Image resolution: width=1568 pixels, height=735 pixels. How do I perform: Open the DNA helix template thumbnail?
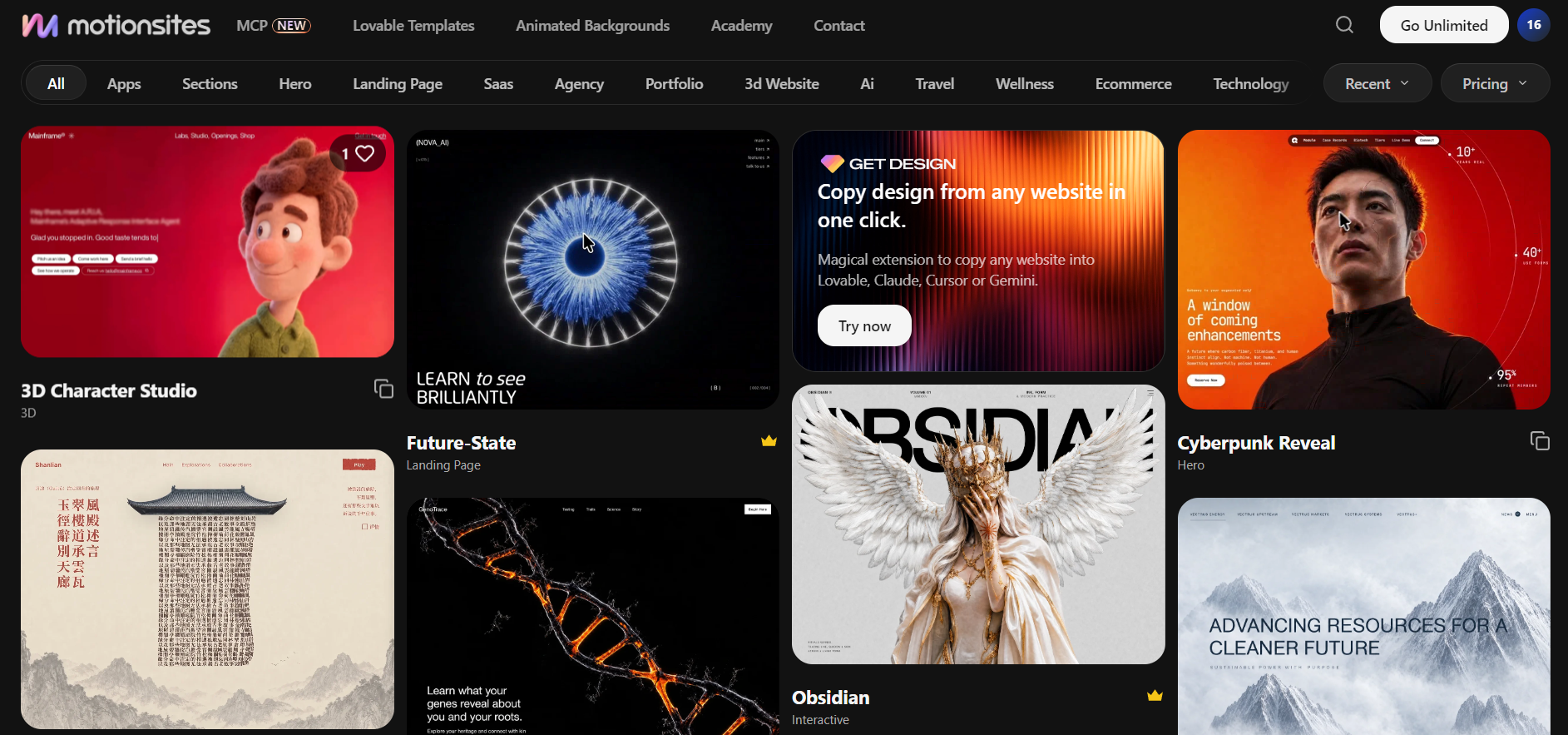pyautogui.click(x=593, y=616)
